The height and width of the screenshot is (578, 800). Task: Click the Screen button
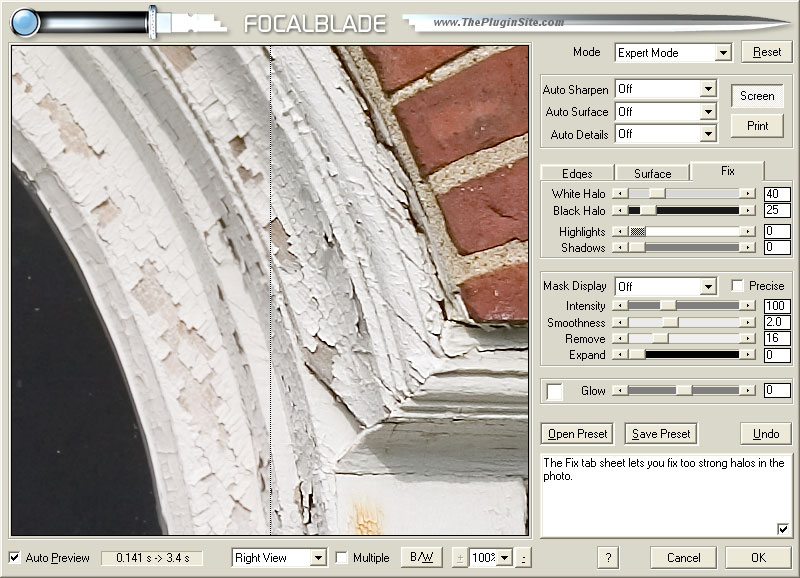pyautogui.click(x=757, y=96)
